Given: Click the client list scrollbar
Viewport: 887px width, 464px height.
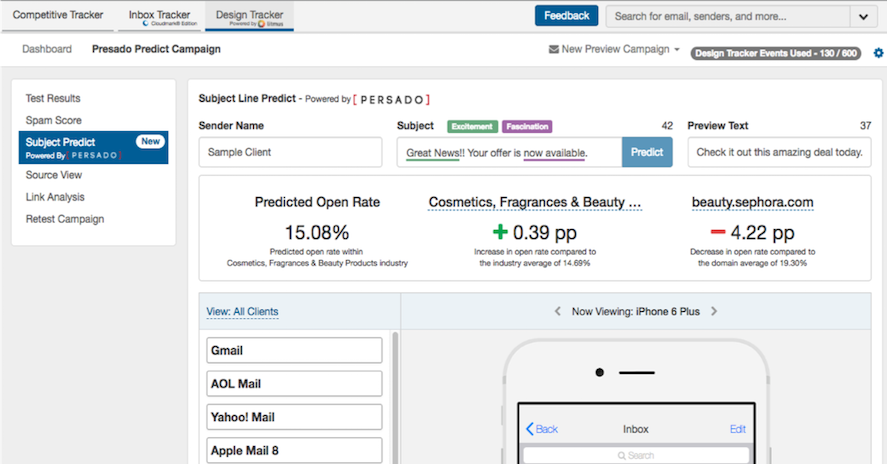Looking at the screenshot, I should [395, 398].
